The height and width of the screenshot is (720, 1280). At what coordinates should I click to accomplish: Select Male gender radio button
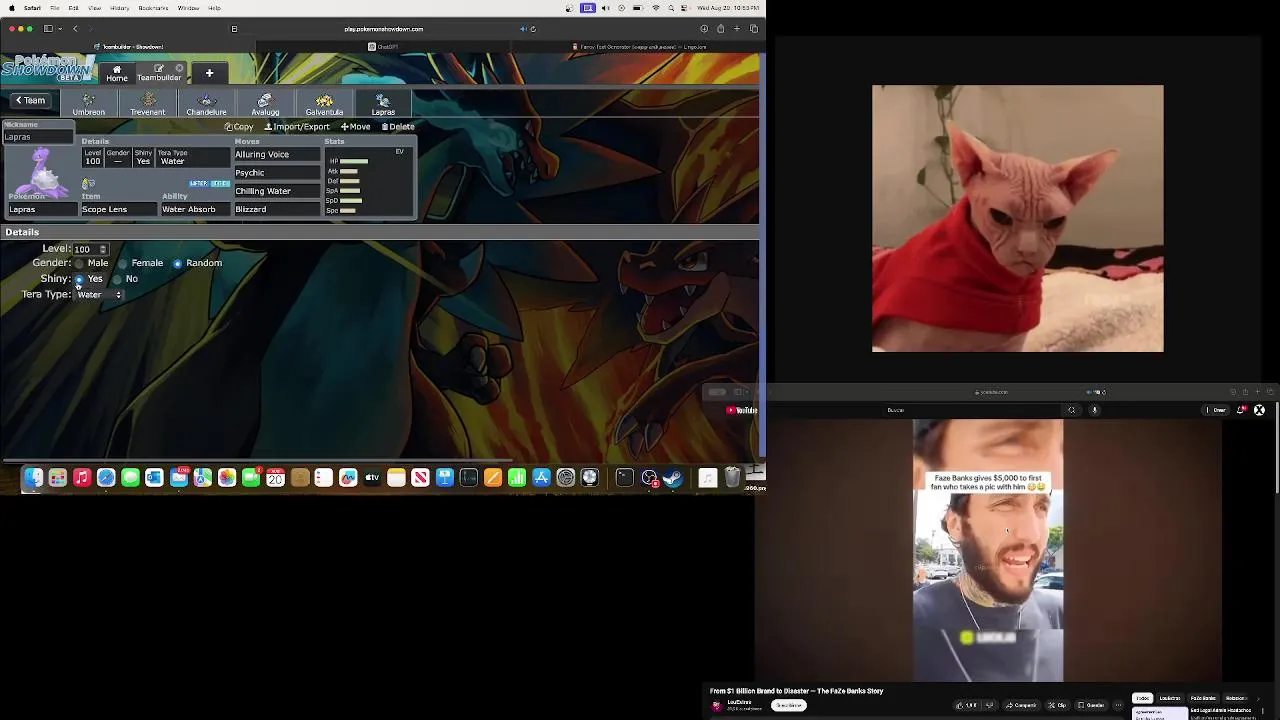79,264
